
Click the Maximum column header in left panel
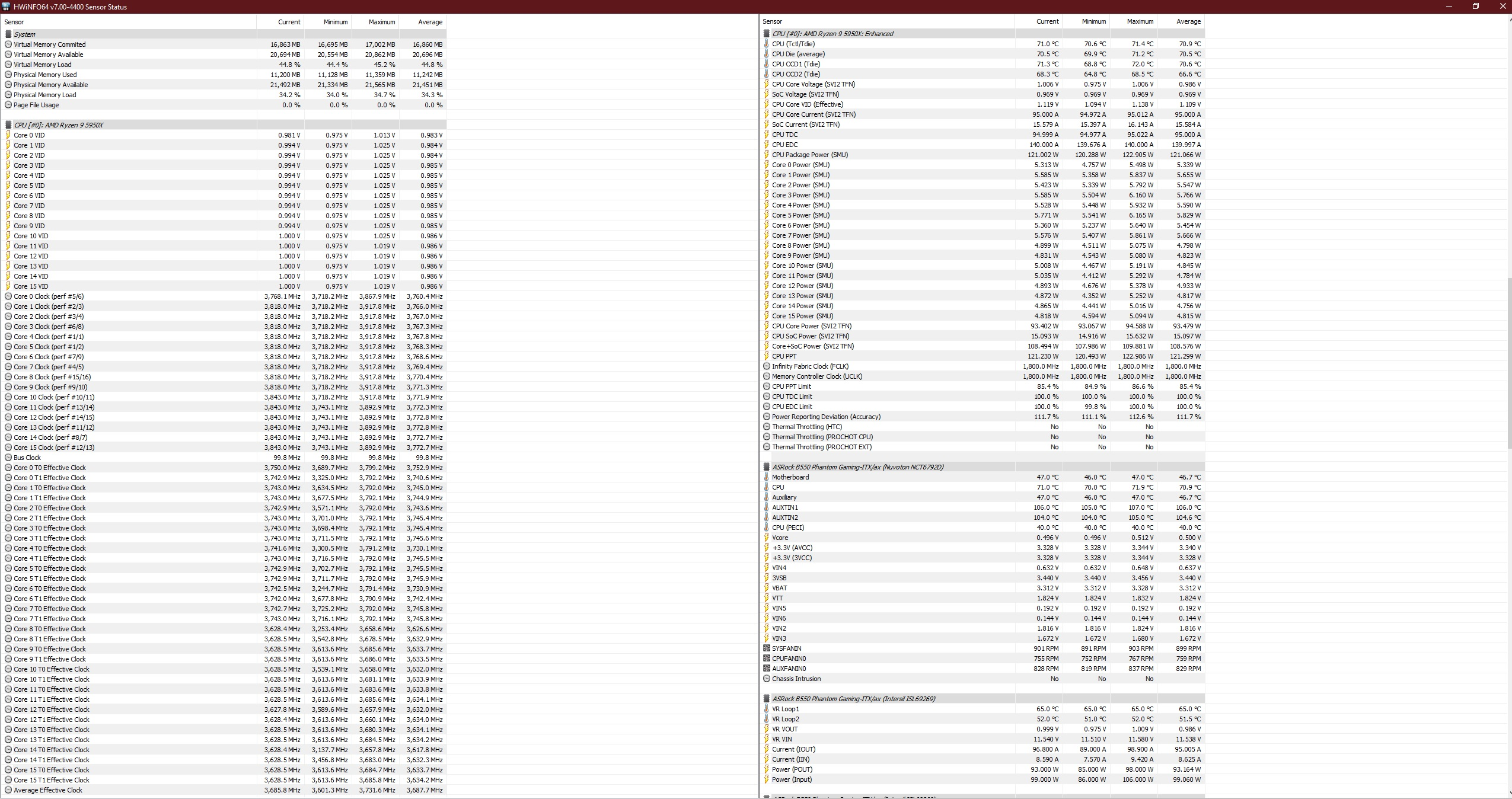pyautogui.click(x=381, y=22)
